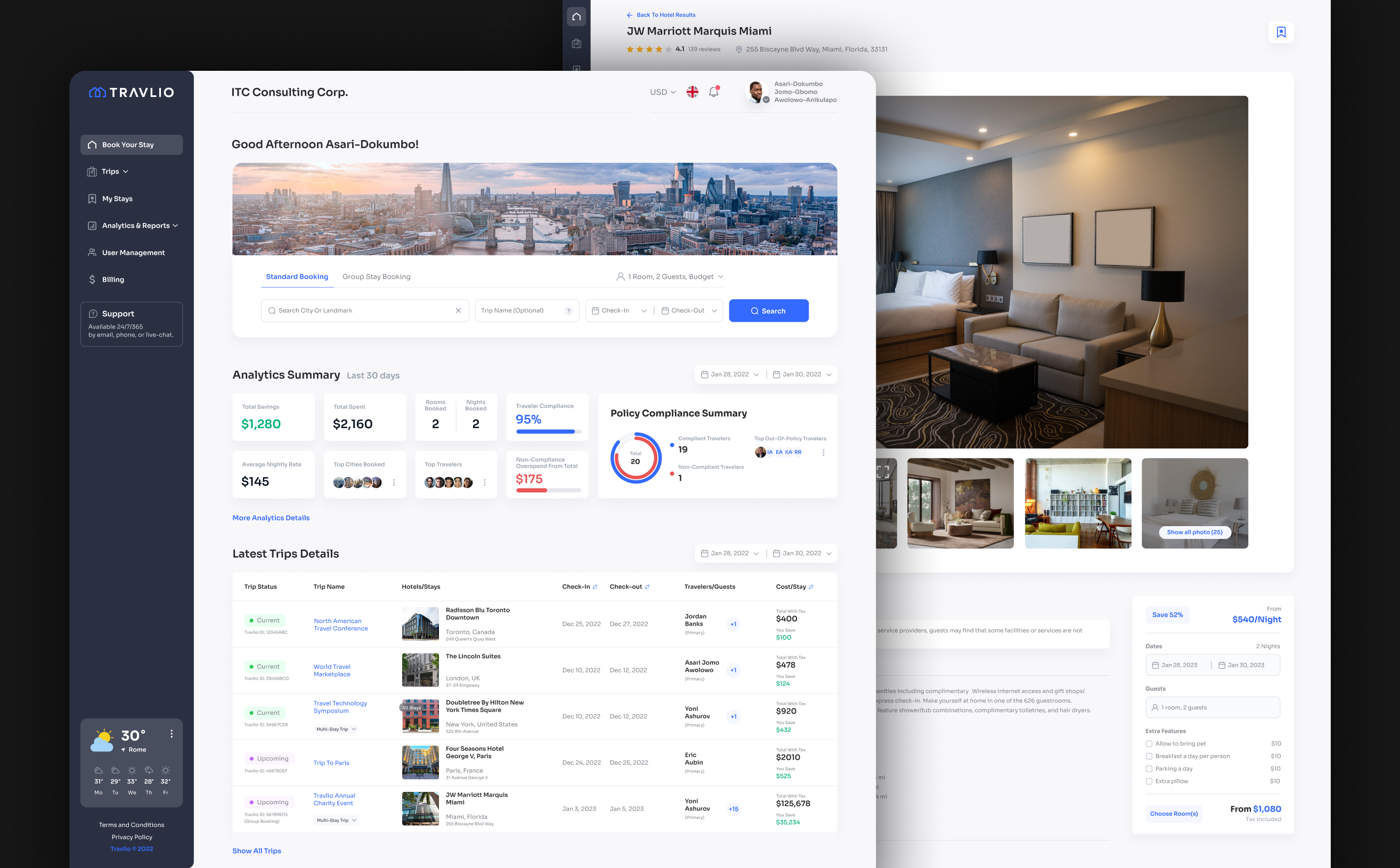Open Trip Name help question mark
This screenshot has width=1400, height=868.
pos(568,310)
